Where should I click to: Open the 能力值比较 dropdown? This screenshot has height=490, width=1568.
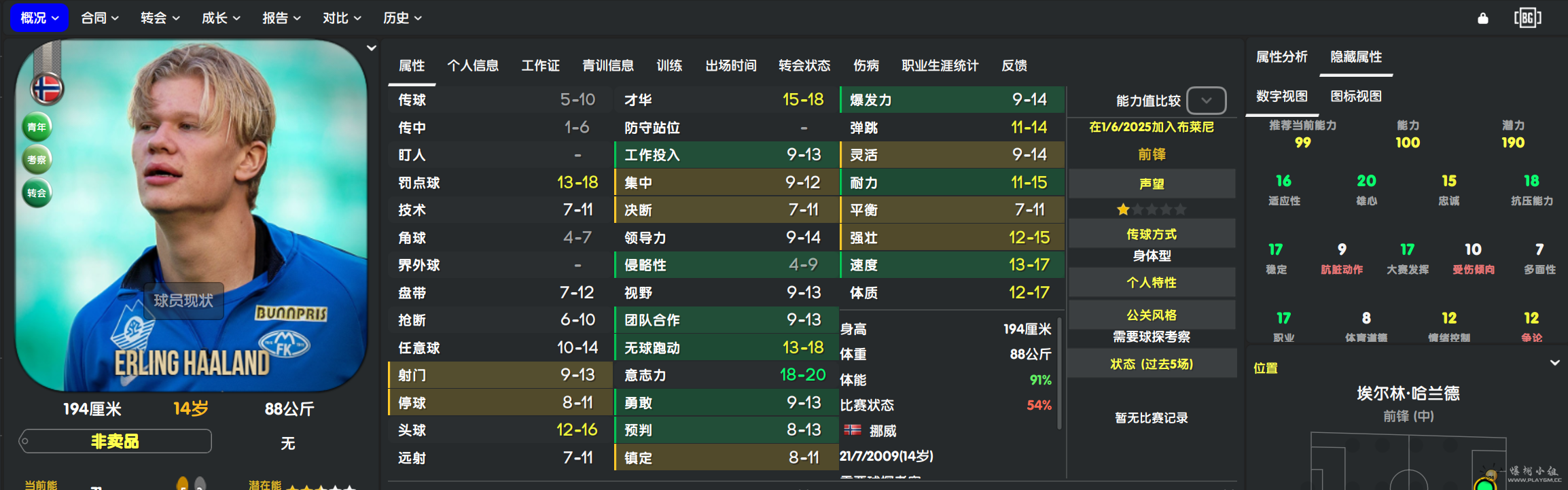pos(1207,101)
